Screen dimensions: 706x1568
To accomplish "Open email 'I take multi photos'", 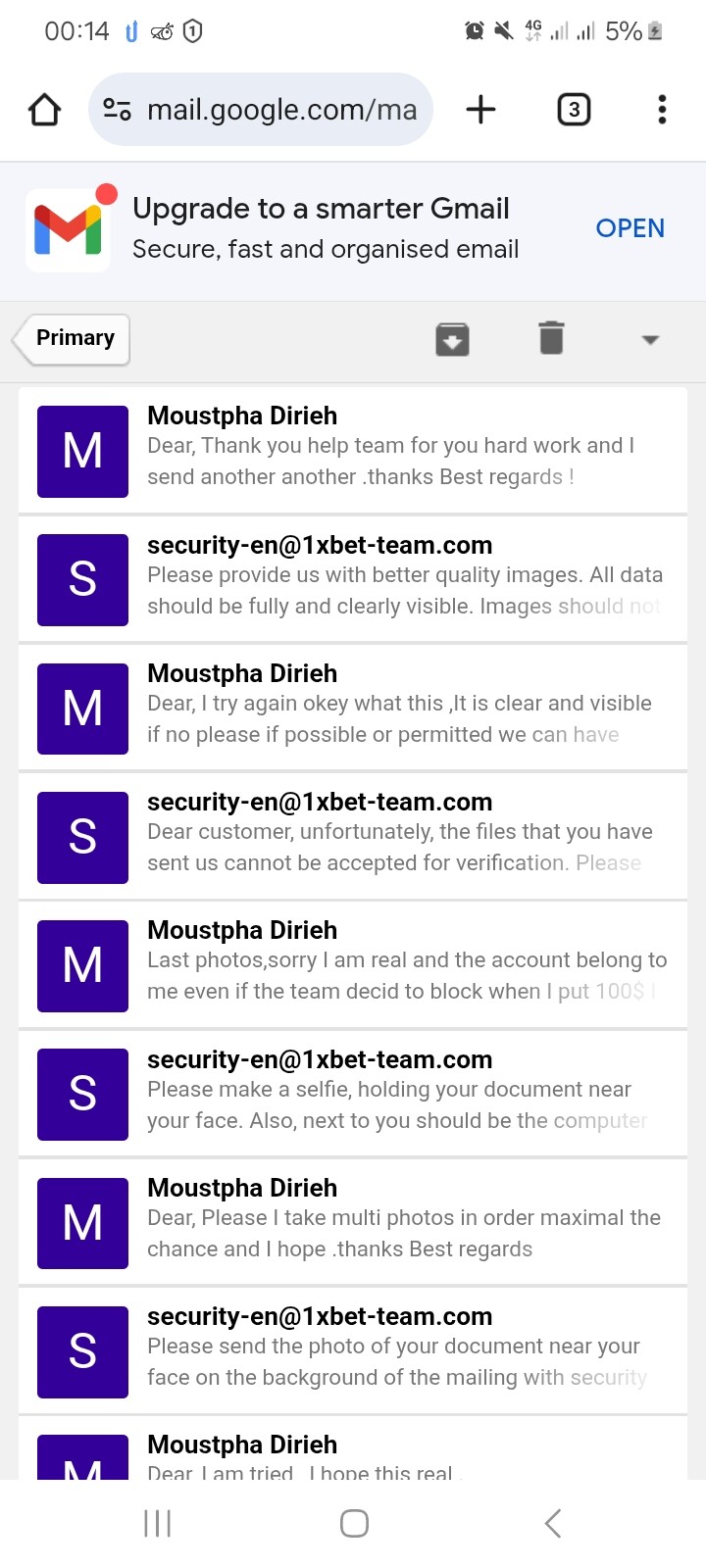I will pyautogui.click(x=353, y=1222).
